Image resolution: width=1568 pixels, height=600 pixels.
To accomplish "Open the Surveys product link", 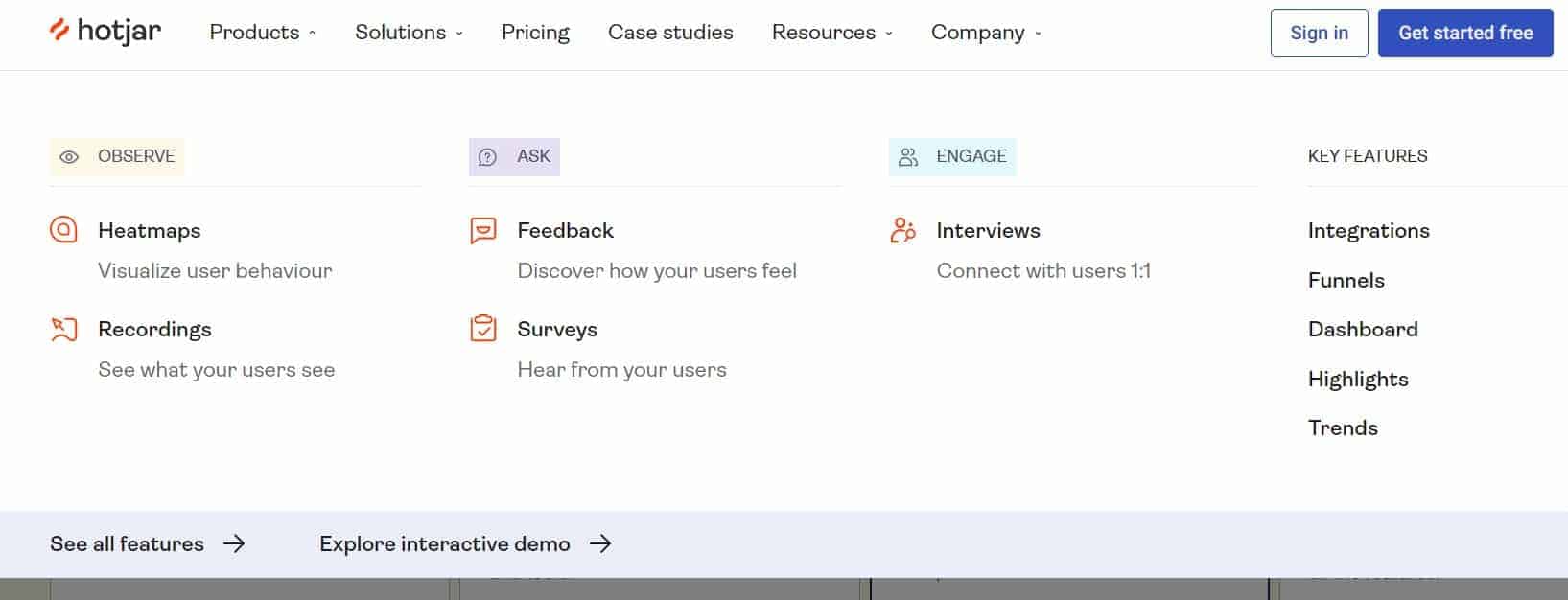I will (557, 330).
